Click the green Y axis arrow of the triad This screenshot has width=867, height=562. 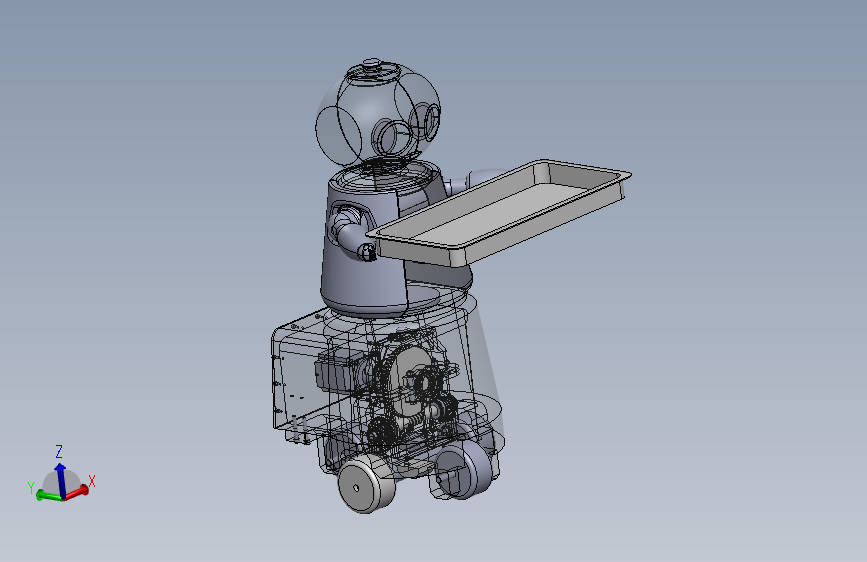click(48, 496)
